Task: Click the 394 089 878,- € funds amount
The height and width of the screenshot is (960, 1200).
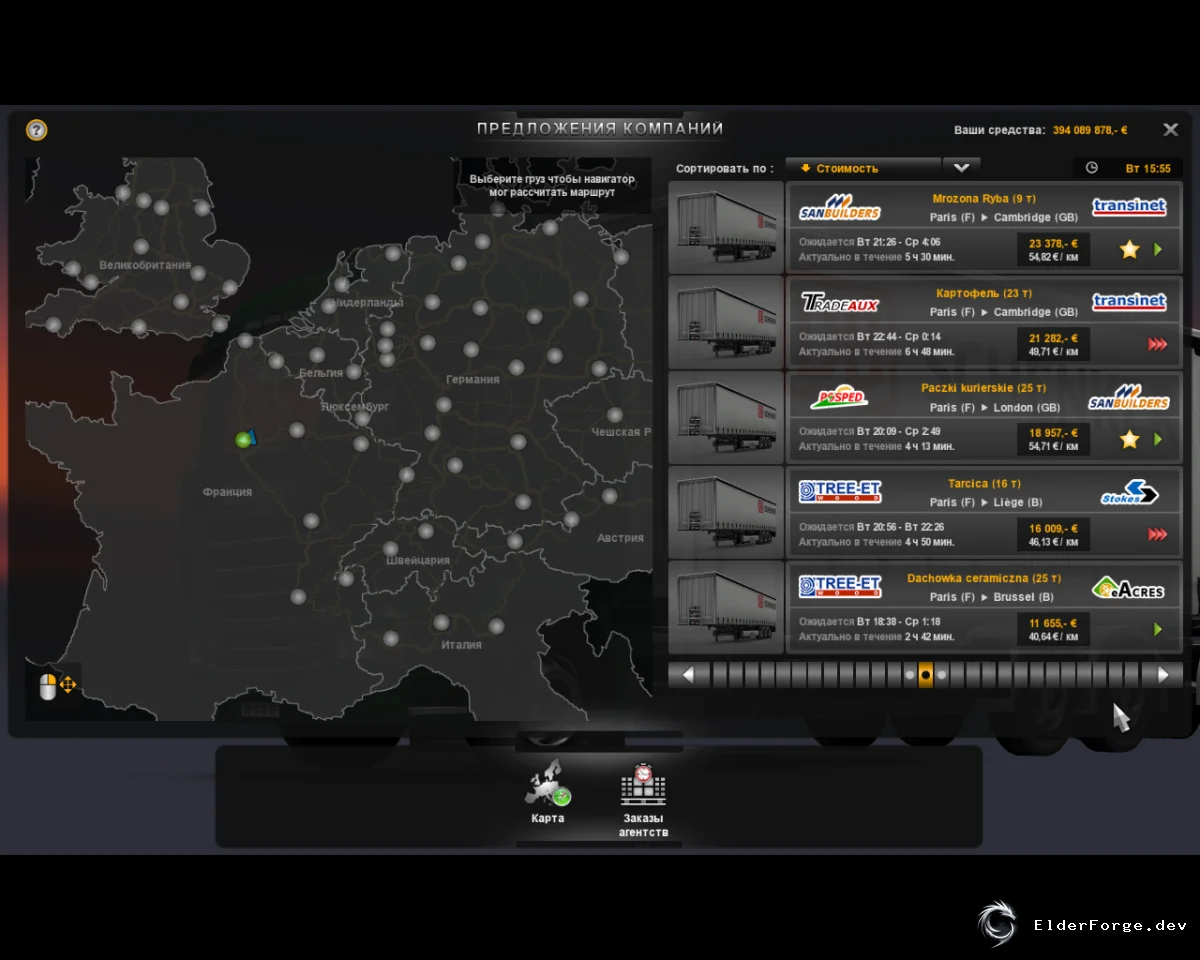Action: click(x=1090, y=130)
